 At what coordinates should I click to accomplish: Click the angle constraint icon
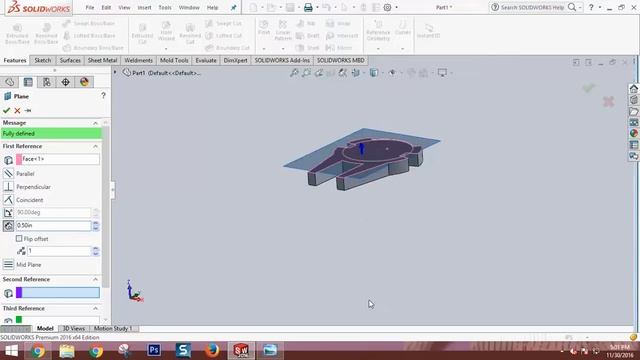[x=8, y=213]
